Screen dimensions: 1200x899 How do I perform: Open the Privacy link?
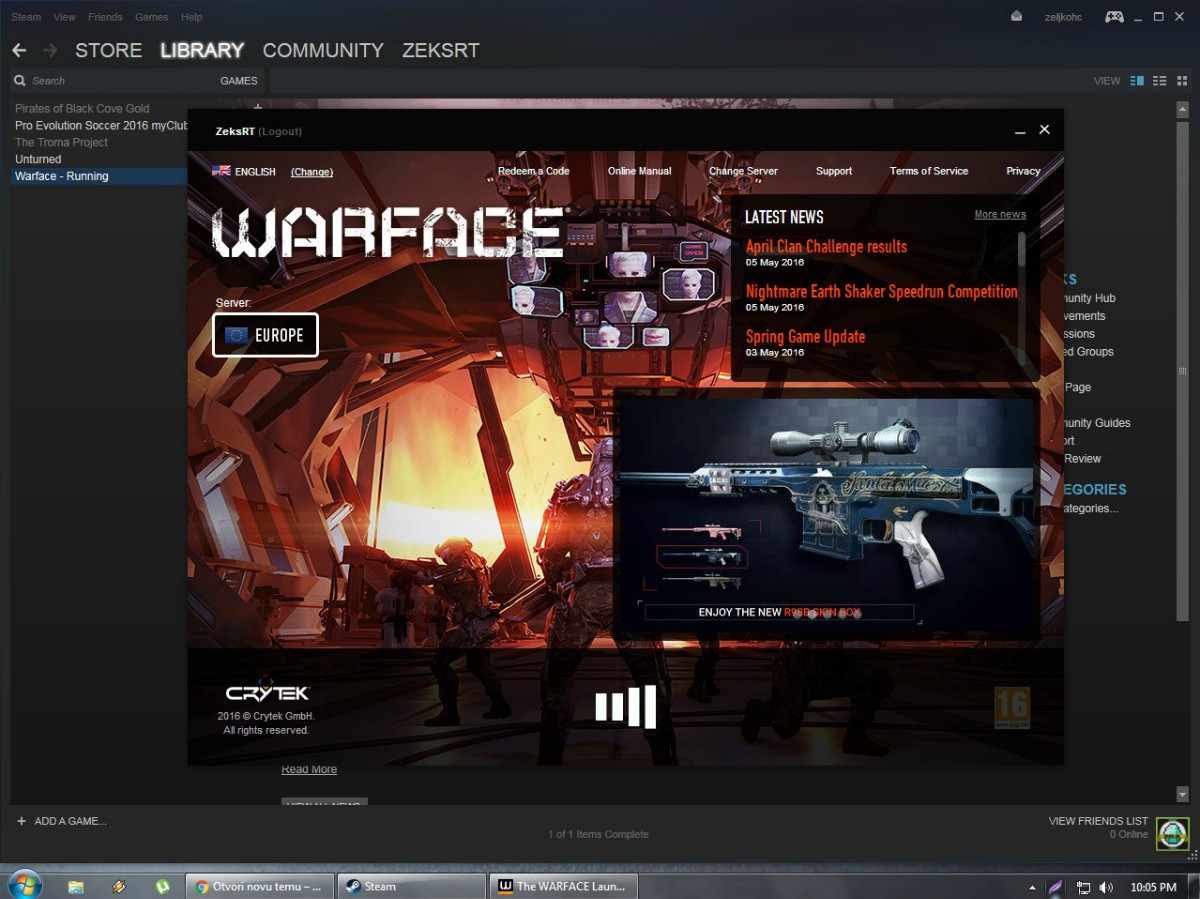tap(1023, 171)
